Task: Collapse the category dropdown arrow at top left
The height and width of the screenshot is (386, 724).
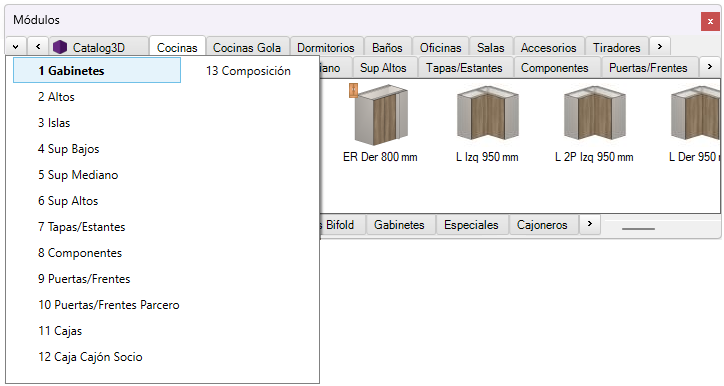Action: pyautogui.click(x=16, y=47)
